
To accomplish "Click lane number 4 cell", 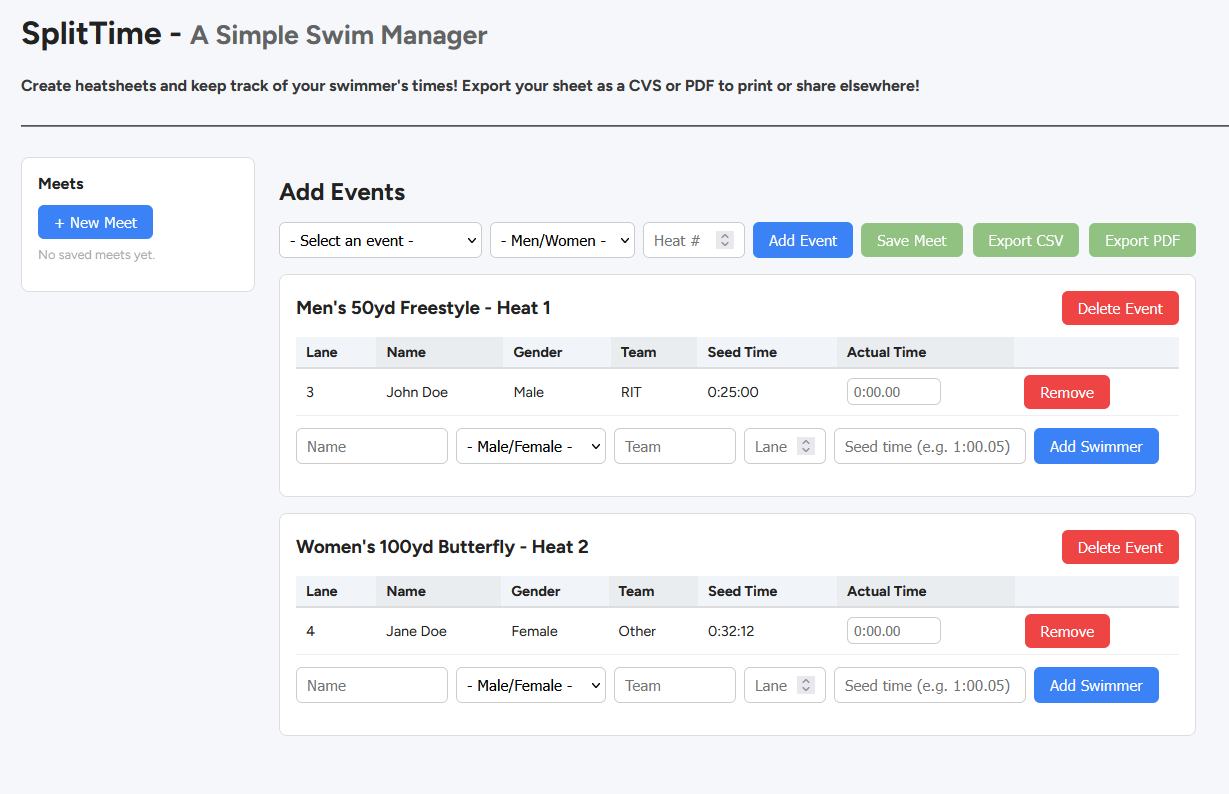I will click(310, 631).
